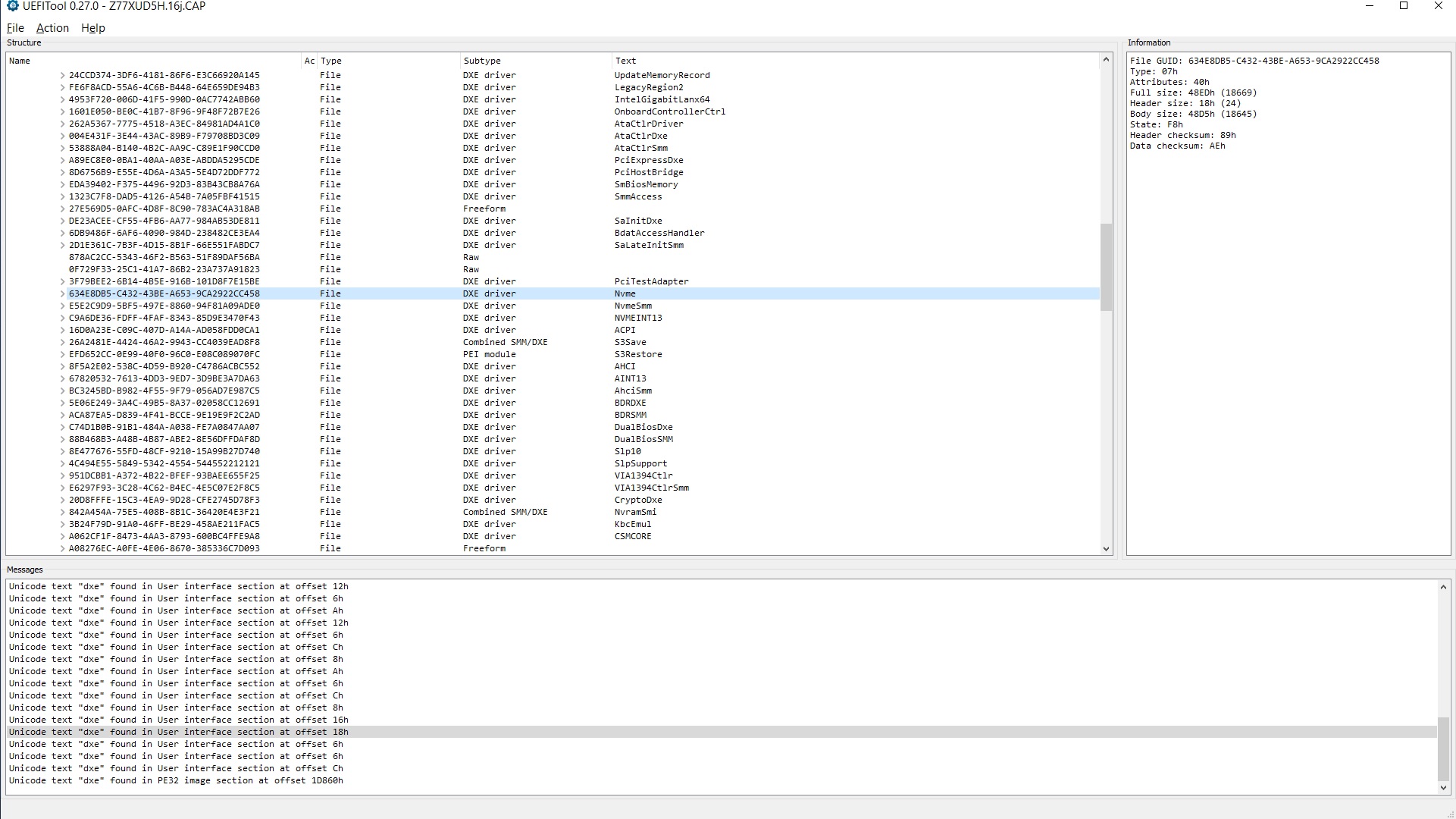Click Messages panel scroll-up arrow
Image resolution: width=1456 pixels, height=819 pixels.
click(1443, 587)
